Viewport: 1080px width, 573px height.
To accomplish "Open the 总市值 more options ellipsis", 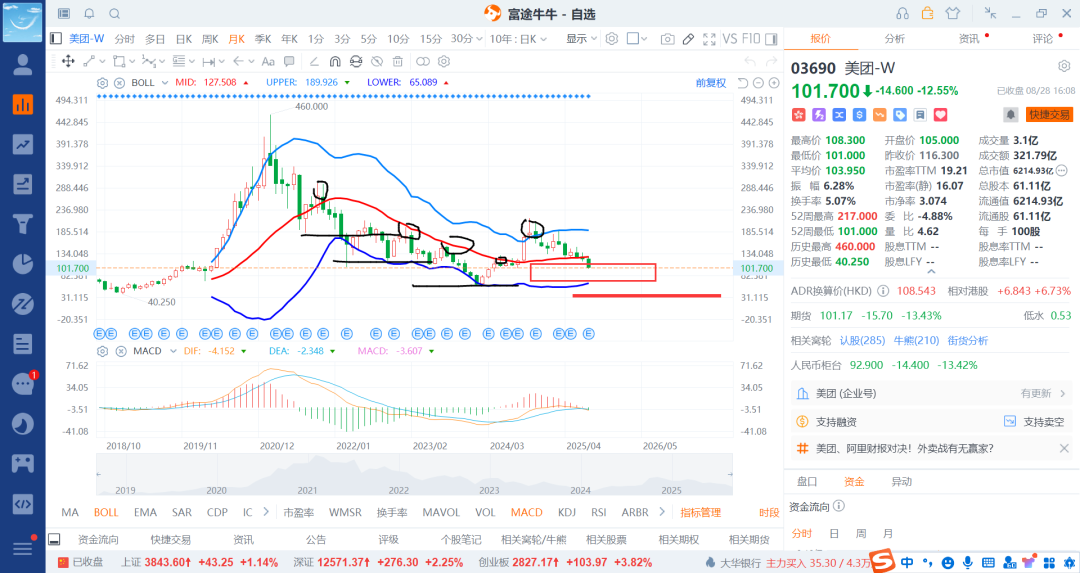I will 1061,170.
